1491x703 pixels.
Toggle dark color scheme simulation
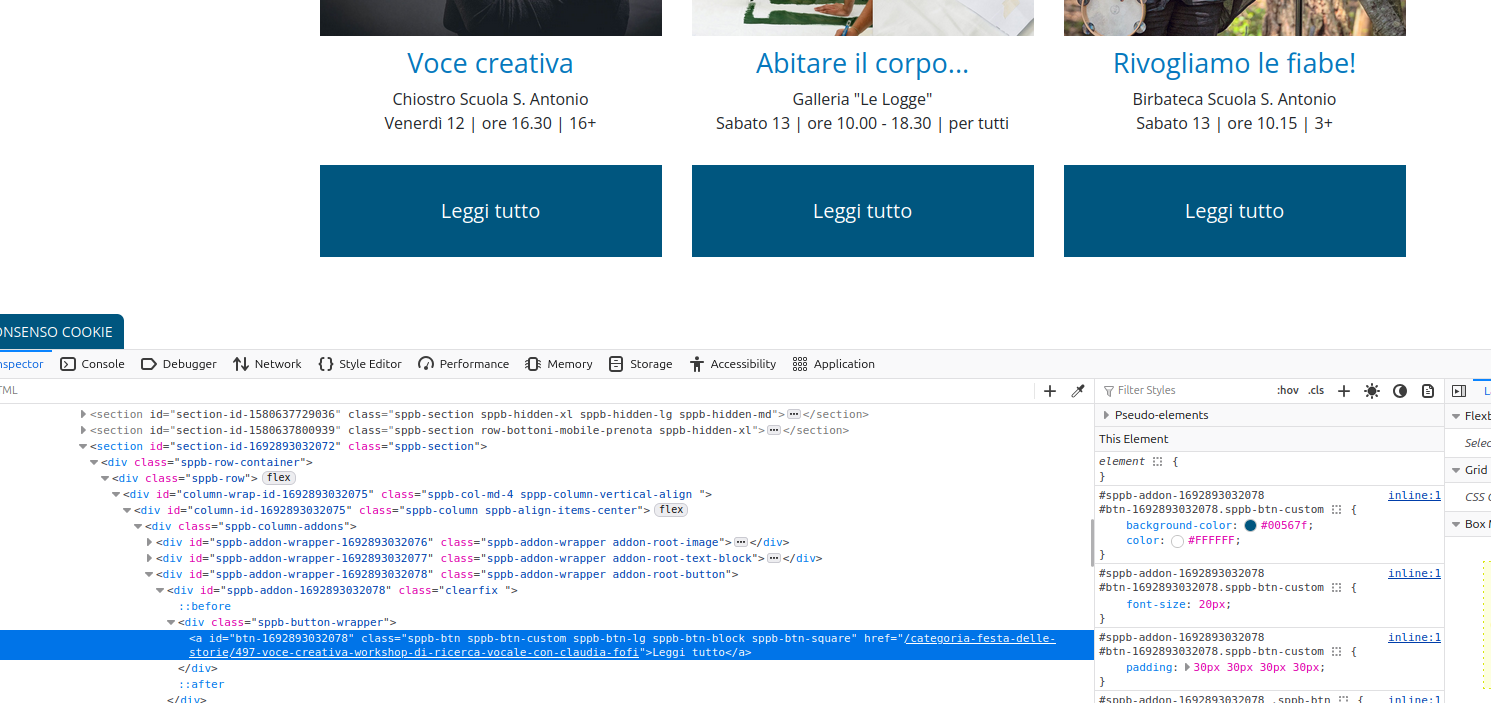point(1400,391)
